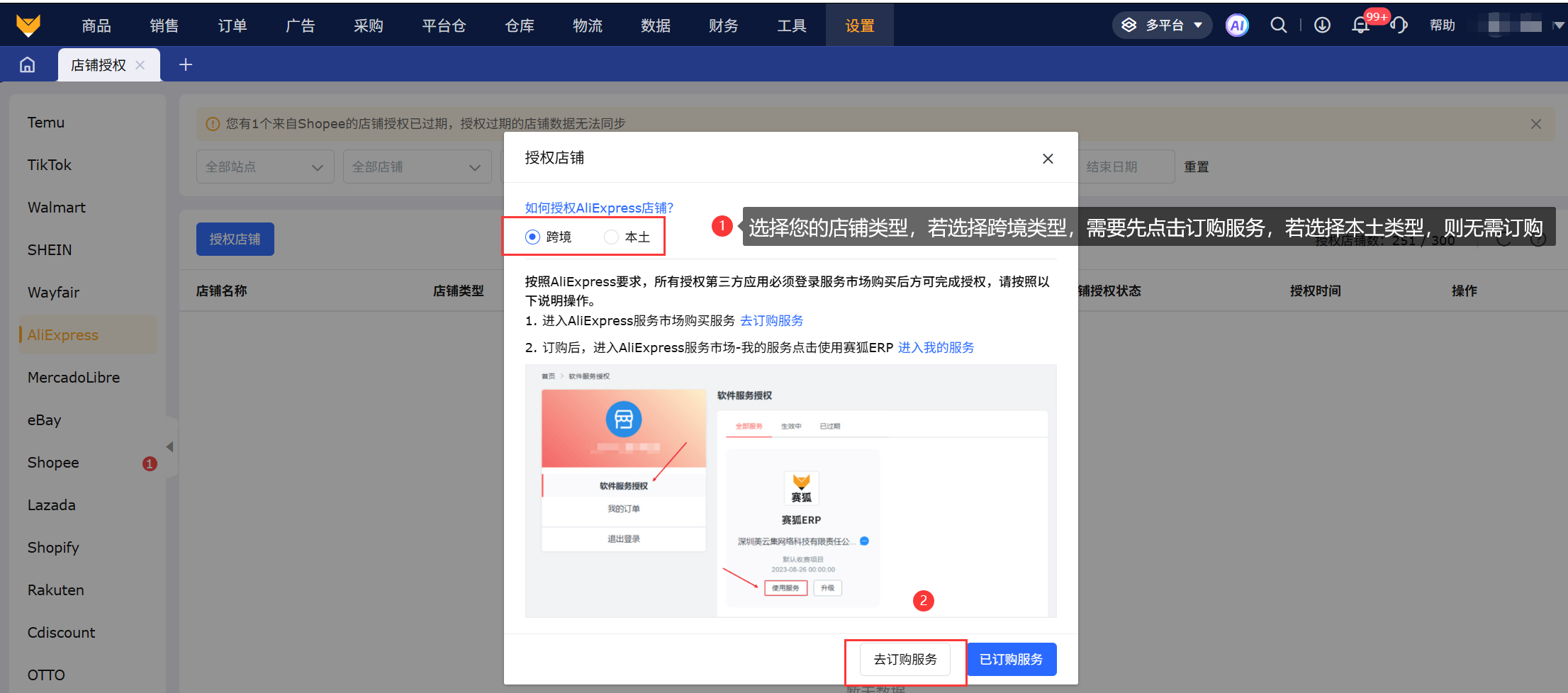Select Lazada in the sidebar
Image resolution: width=1568 pixels, height=693 pixels.
(x=52, y=505)
